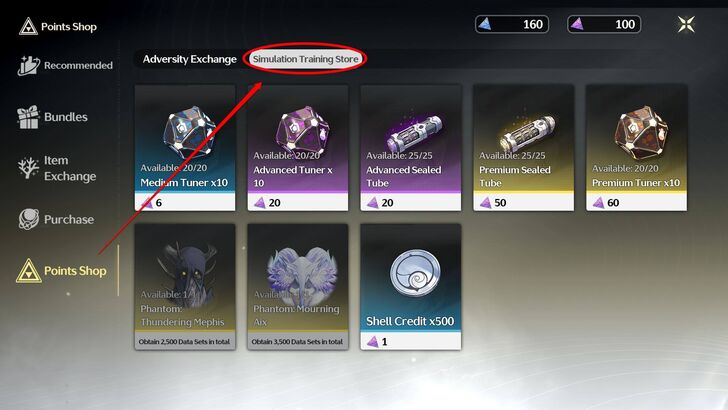728x410 pixels.
Task: Switch to the Simulation Training Store tab
Action: [306, 59]
